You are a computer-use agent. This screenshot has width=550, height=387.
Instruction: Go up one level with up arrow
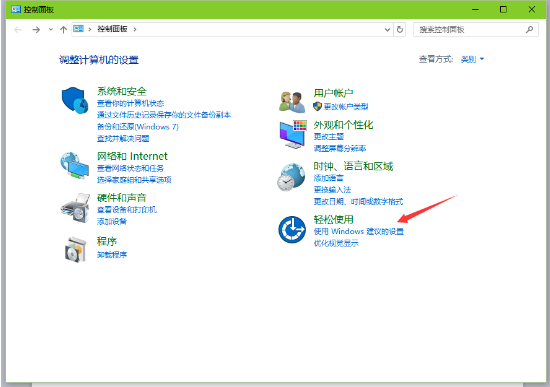[63, 29]
